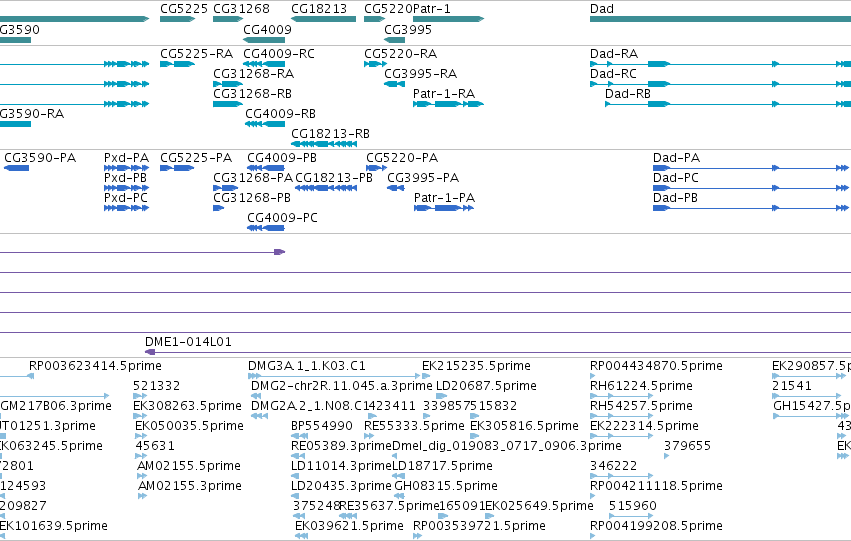Click the CG18213-PB protein feature
851x541 pixels.
click(x=326, y=188)
